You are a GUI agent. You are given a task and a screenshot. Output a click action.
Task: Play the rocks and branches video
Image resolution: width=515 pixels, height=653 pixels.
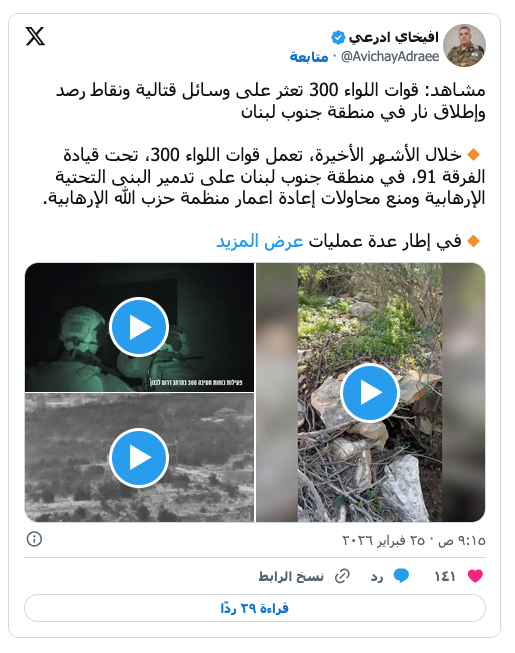point(370,392)
